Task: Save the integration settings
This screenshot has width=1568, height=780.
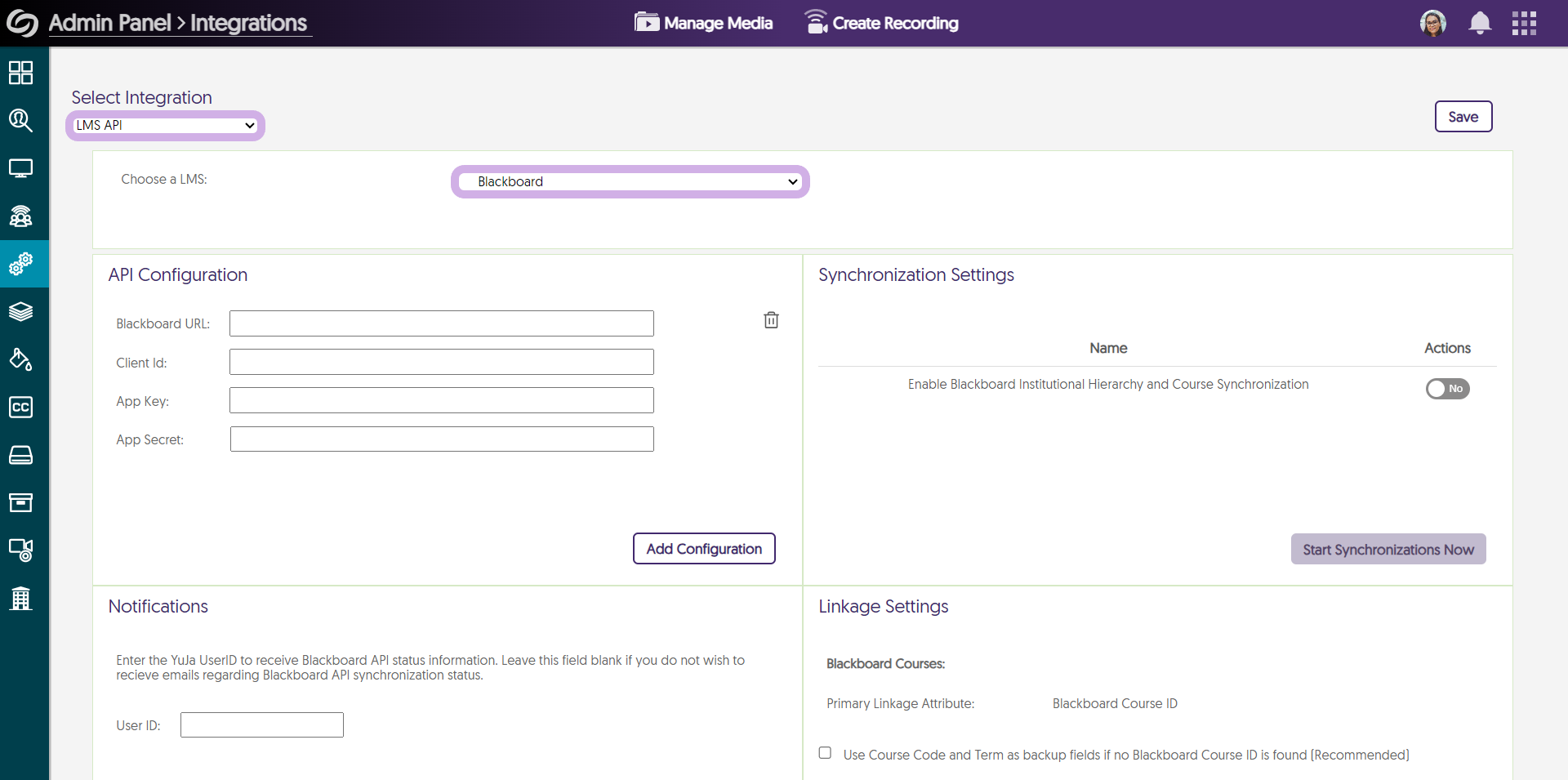Action: 1463,117
